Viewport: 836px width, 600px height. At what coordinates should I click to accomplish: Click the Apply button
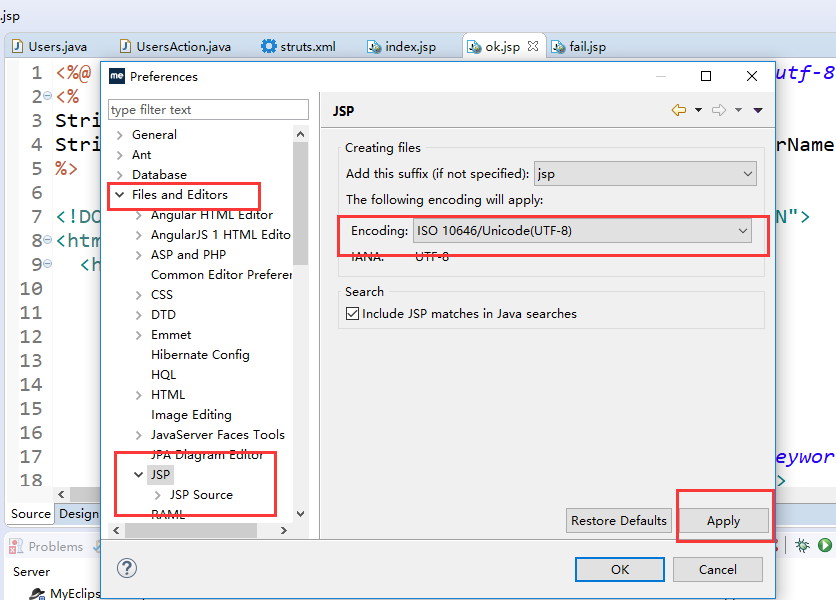723,521
